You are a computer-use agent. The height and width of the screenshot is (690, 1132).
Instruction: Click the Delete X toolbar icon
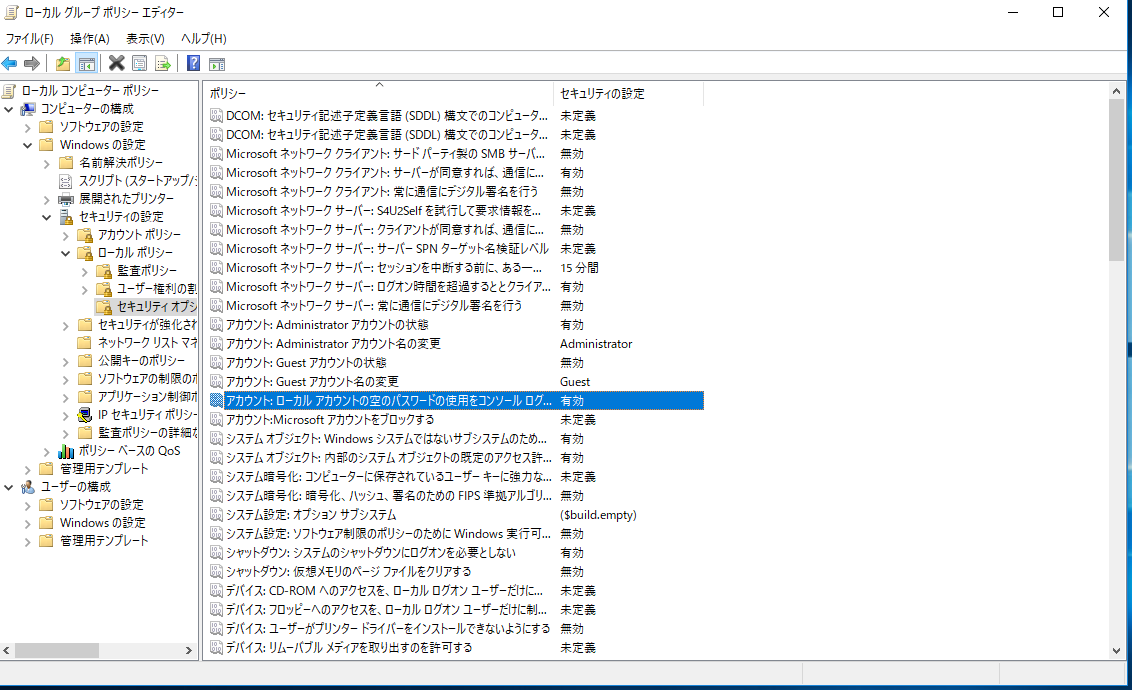[x=116, y=64]
